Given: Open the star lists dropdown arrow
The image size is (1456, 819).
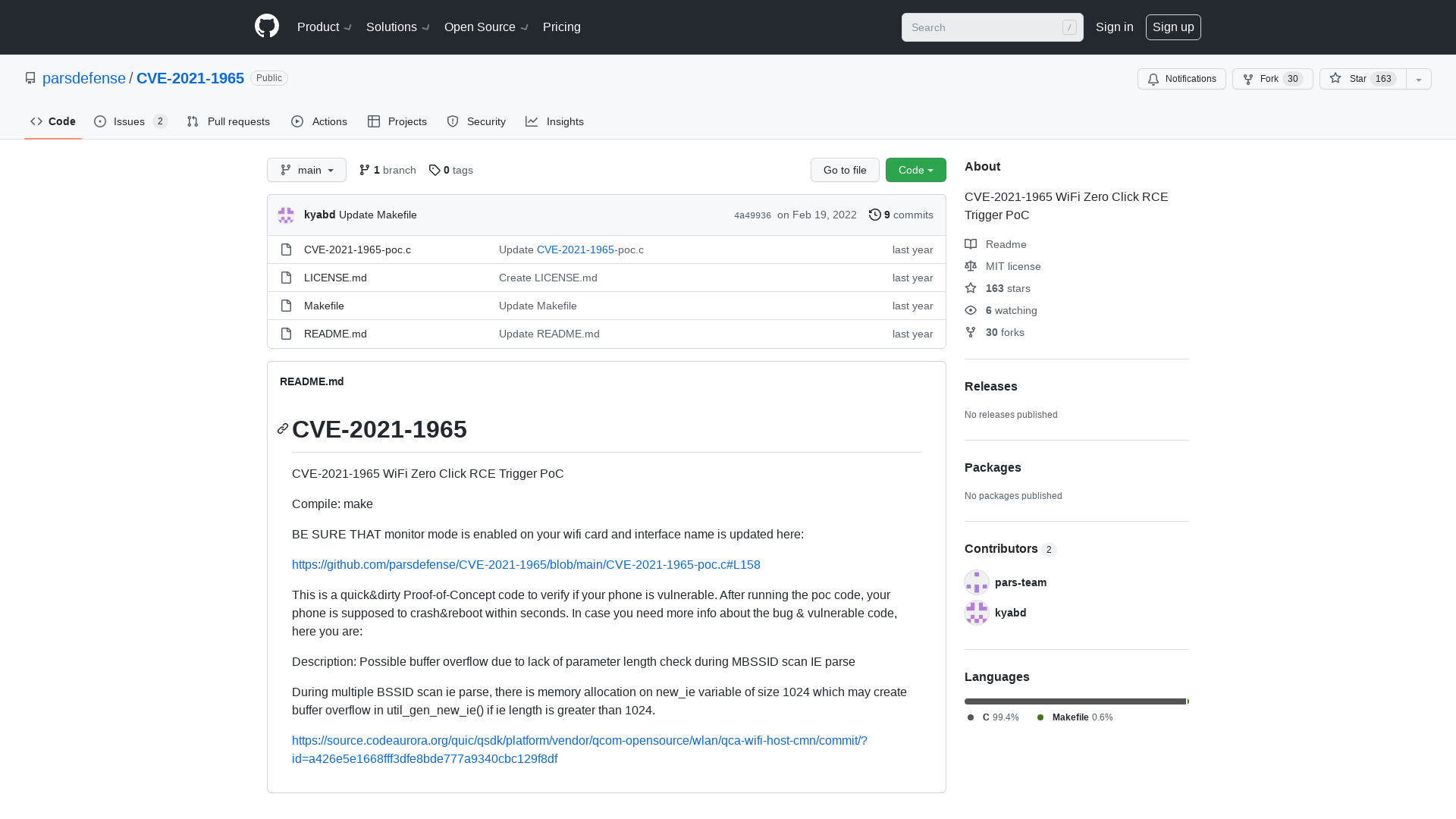Looking at the screenshot, I should (1419, 79).
